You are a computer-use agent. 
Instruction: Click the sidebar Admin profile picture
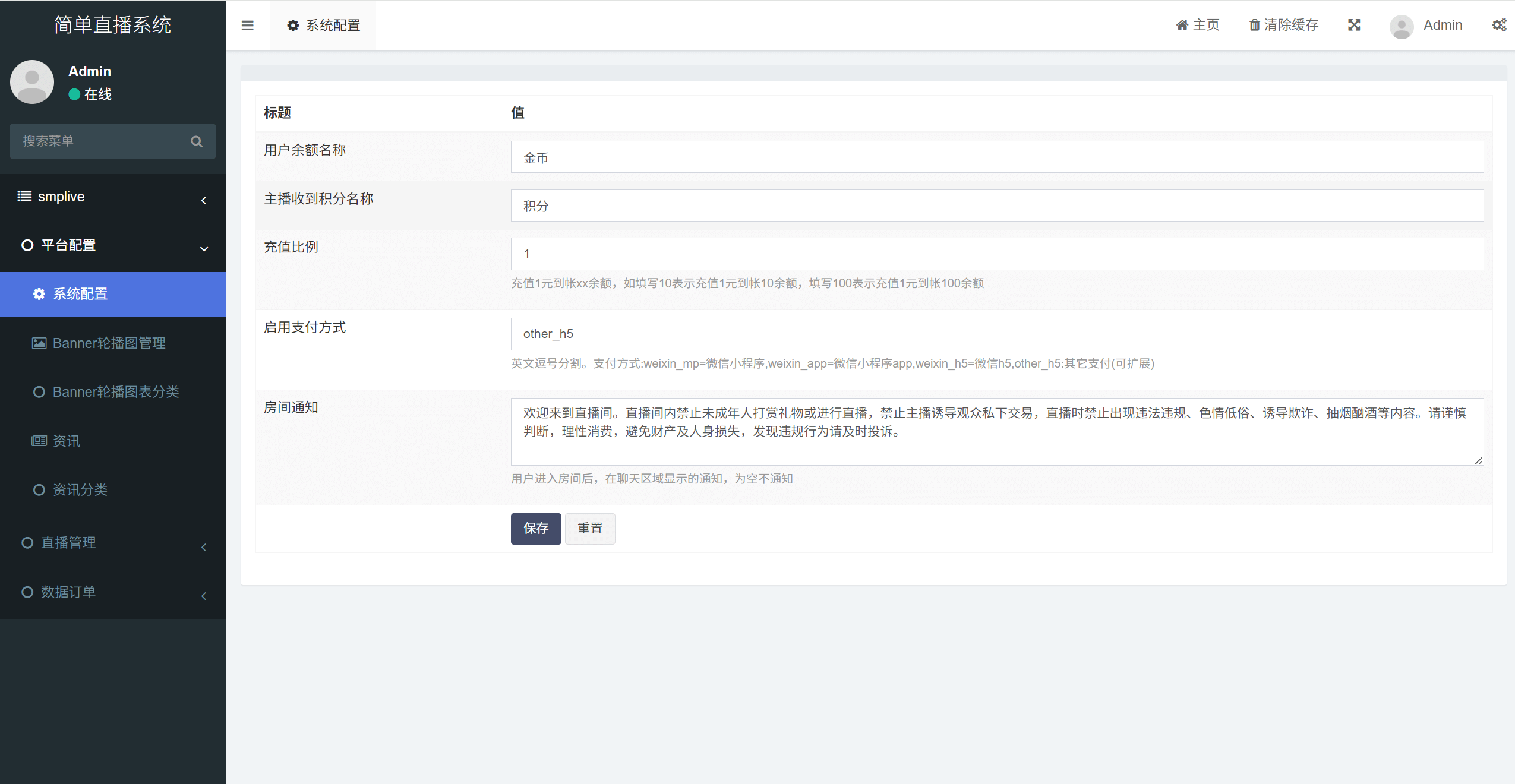(32, 82)
